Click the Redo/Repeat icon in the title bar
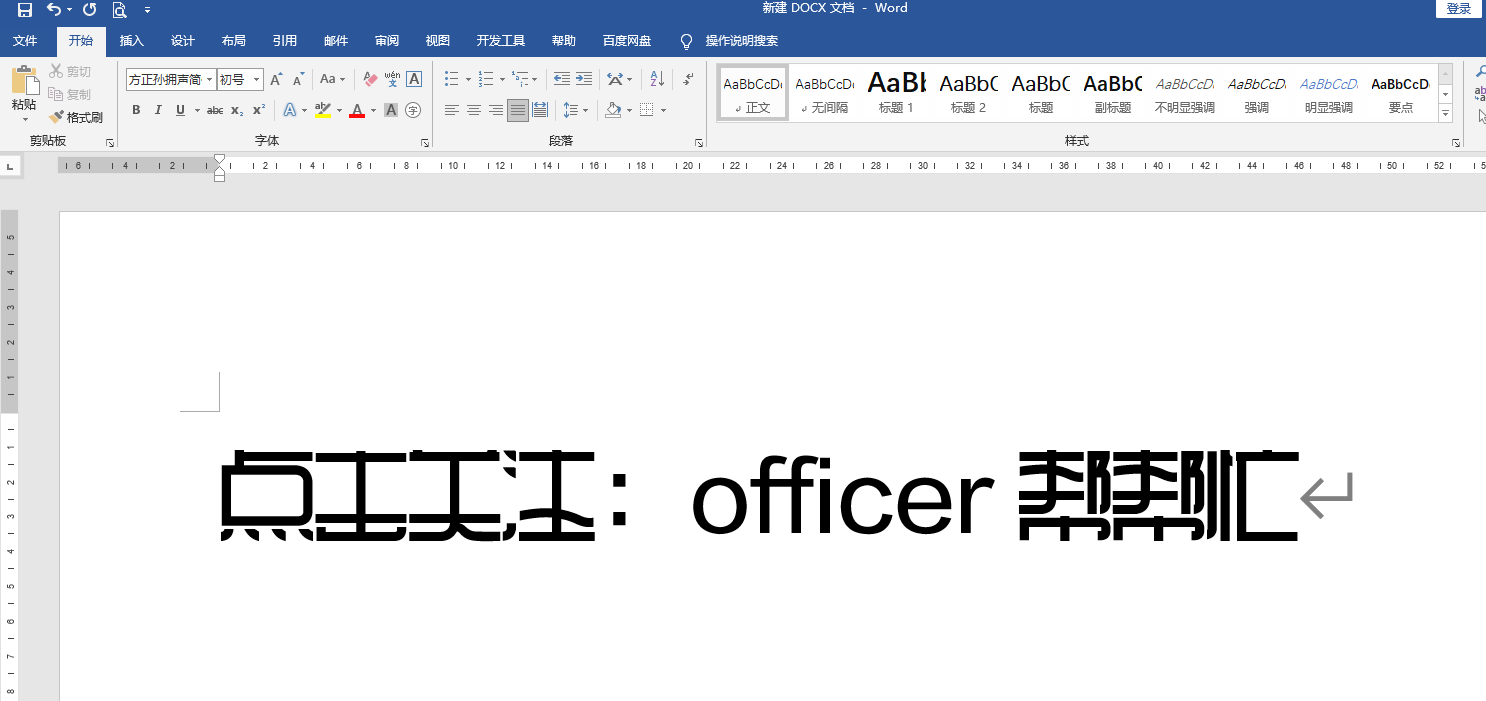Screen dimensions: 1486x701 coord(89,10)
